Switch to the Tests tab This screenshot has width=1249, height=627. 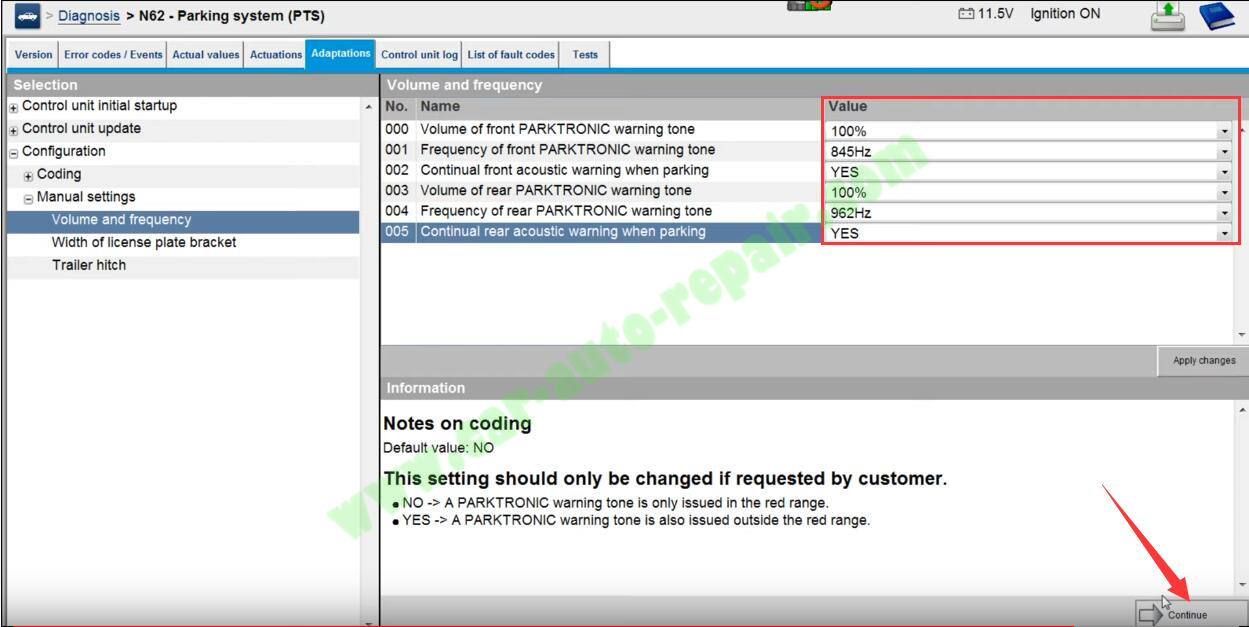[x=585, y=55]
